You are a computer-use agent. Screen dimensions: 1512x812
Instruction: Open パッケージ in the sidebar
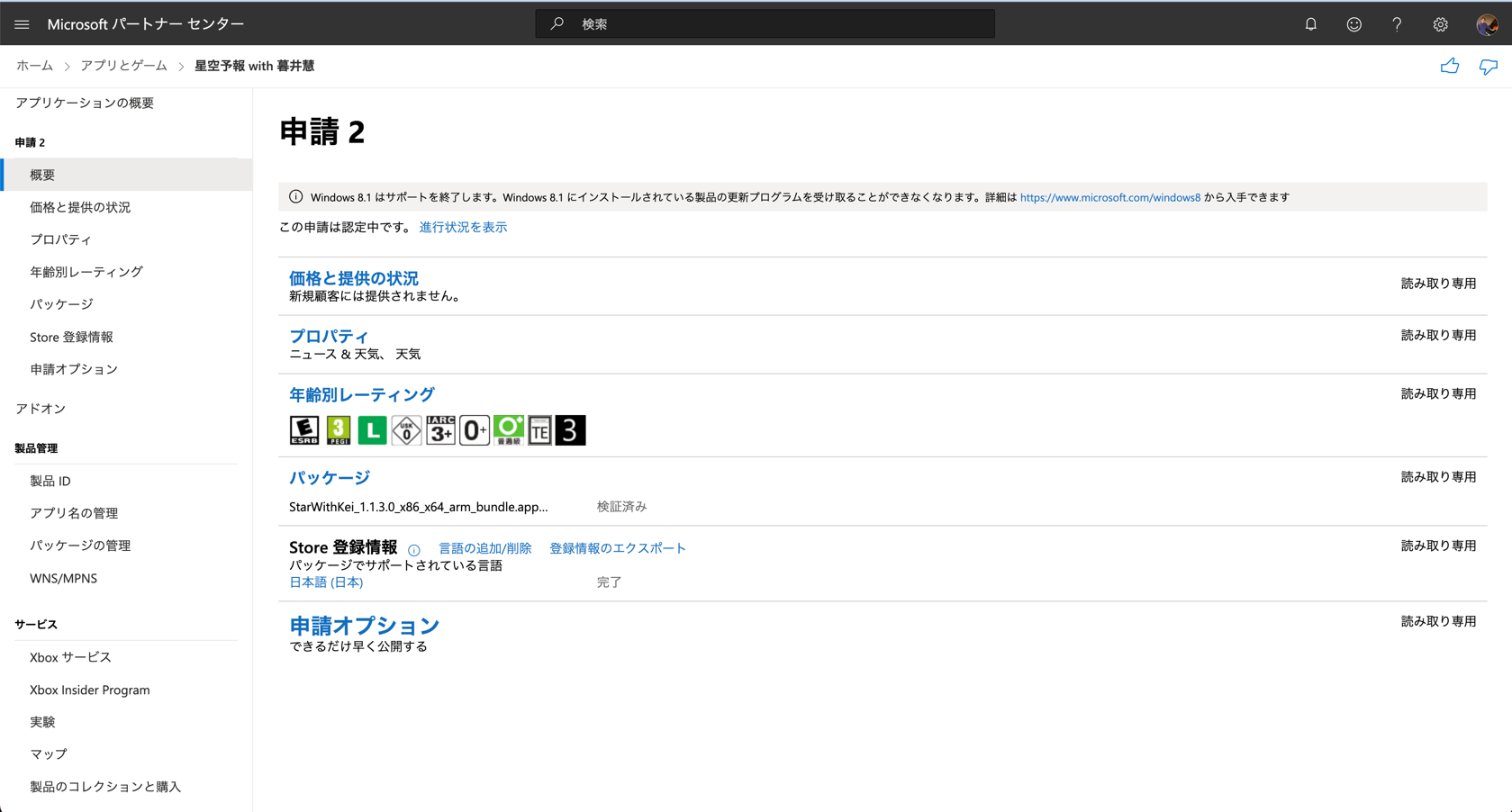(x=61, y=304)
